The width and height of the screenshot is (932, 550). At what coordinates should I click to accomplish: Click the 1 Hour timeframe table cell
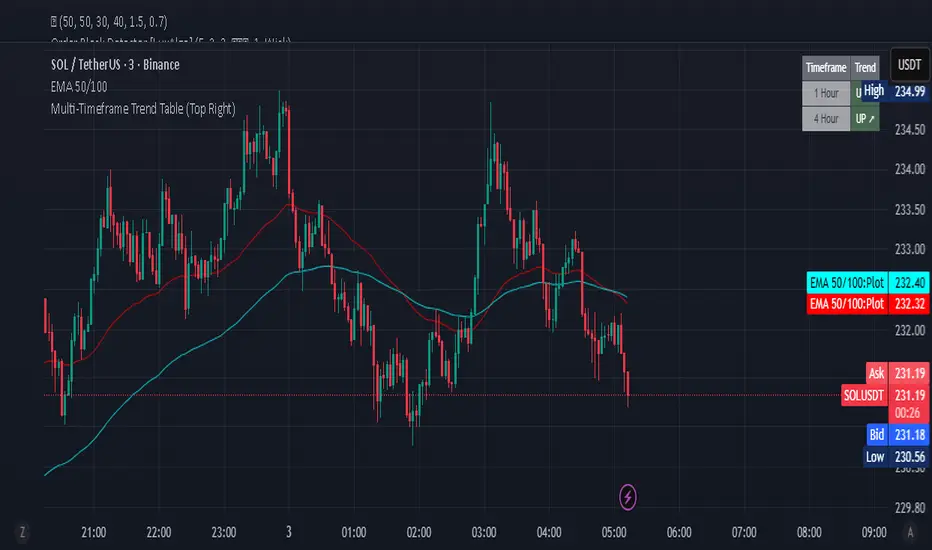pyautogui.click(x=826, y=93)
